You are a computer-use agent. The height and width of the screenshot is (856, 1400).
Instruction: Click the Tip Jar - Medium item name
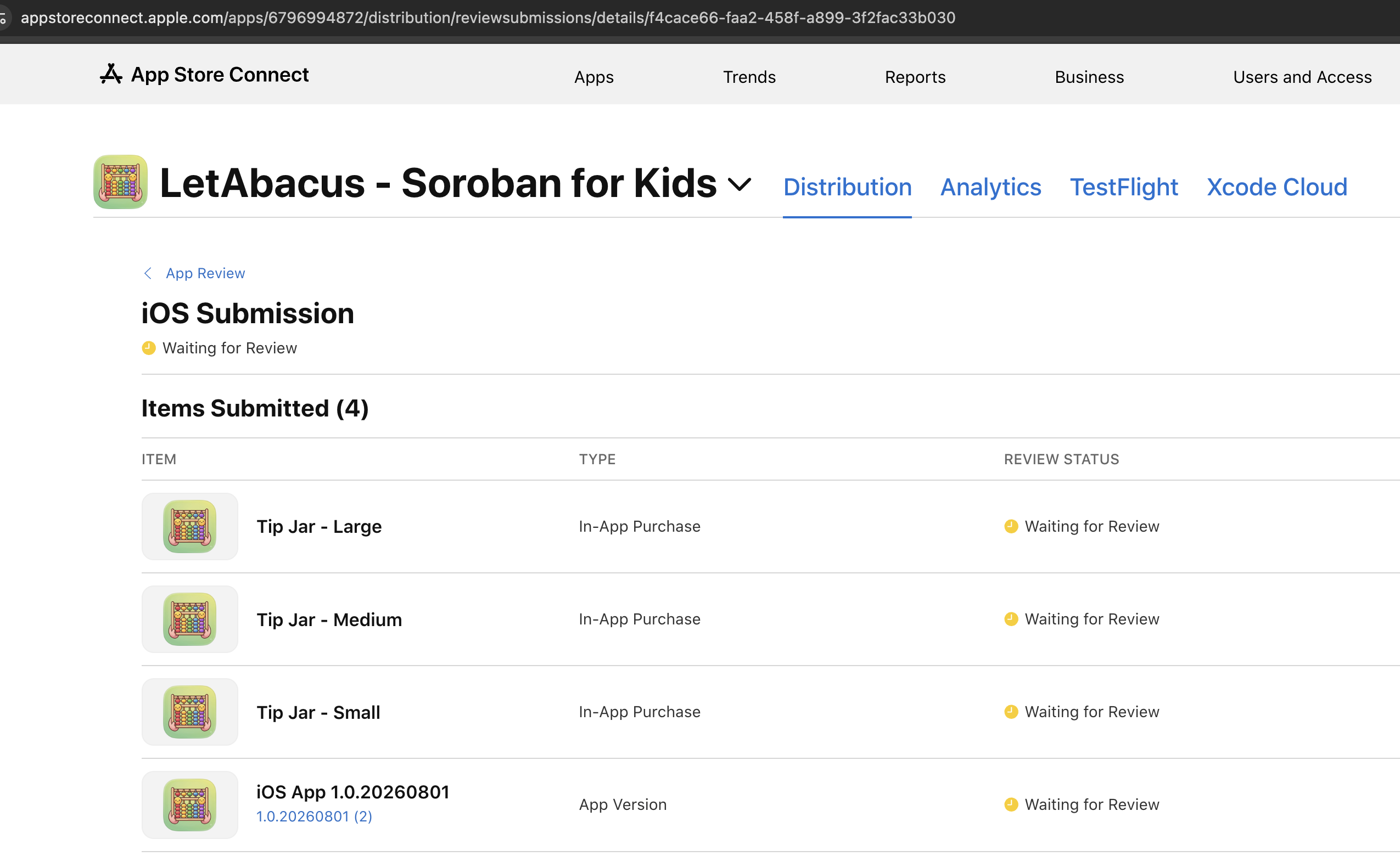[329, 619]
